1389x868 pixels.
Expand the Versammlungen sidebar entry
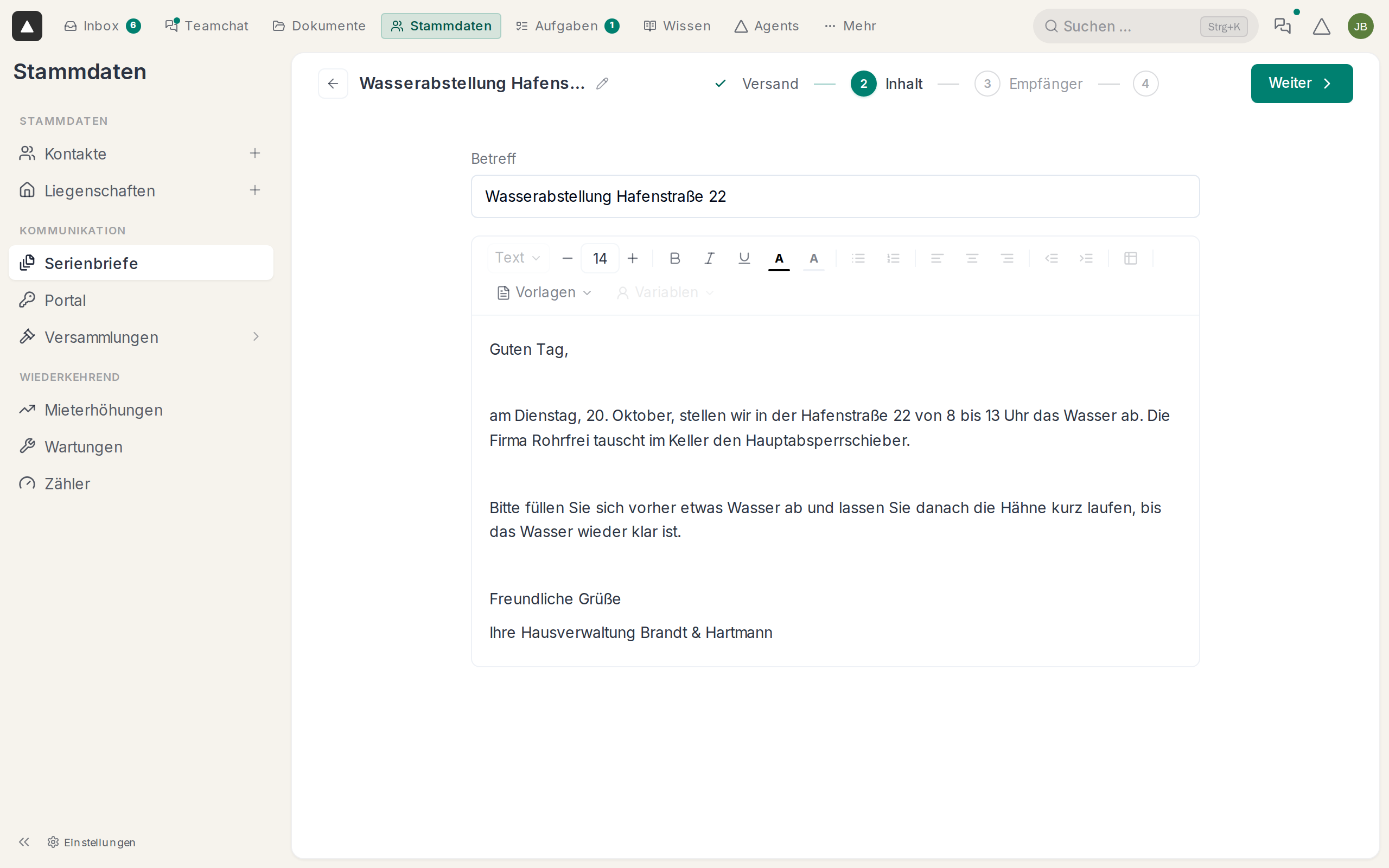(x=256, y=337)
